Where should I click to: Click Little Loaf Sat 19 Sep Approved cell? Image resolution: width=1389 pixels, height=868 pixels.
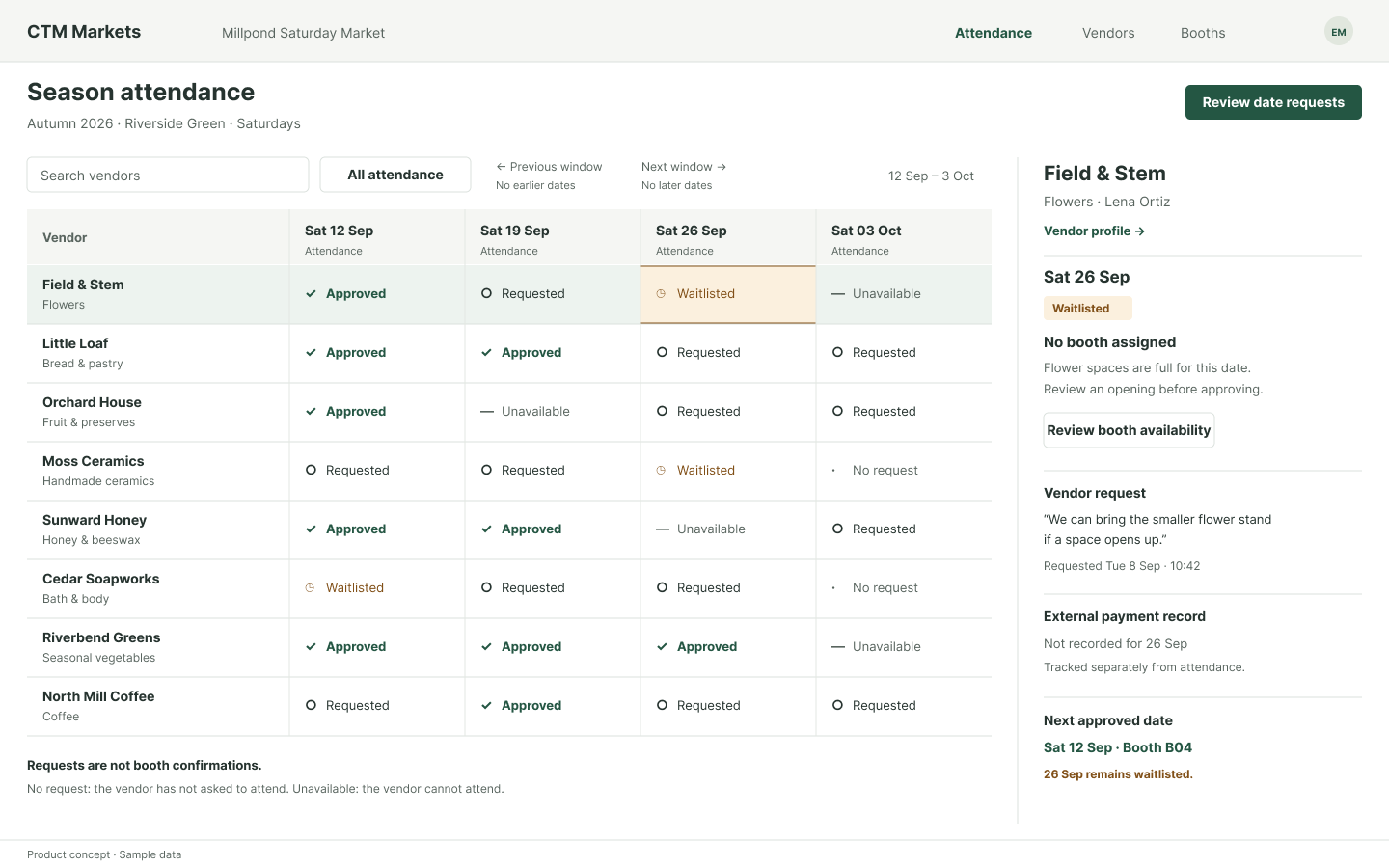point(553,353)
